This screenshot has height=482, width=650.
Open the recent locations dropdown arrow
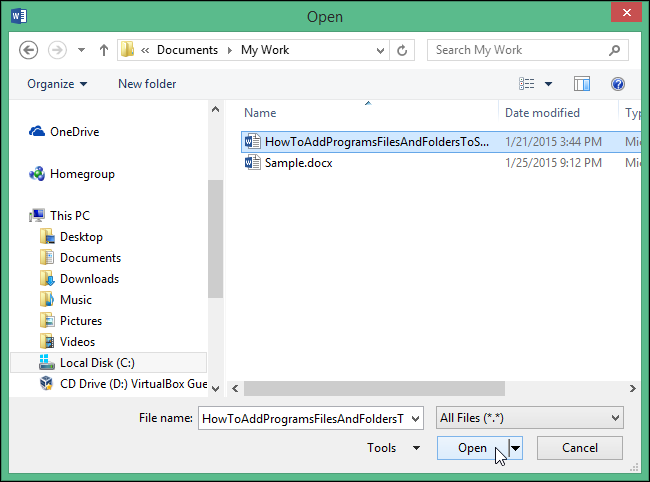click(81, 50)
